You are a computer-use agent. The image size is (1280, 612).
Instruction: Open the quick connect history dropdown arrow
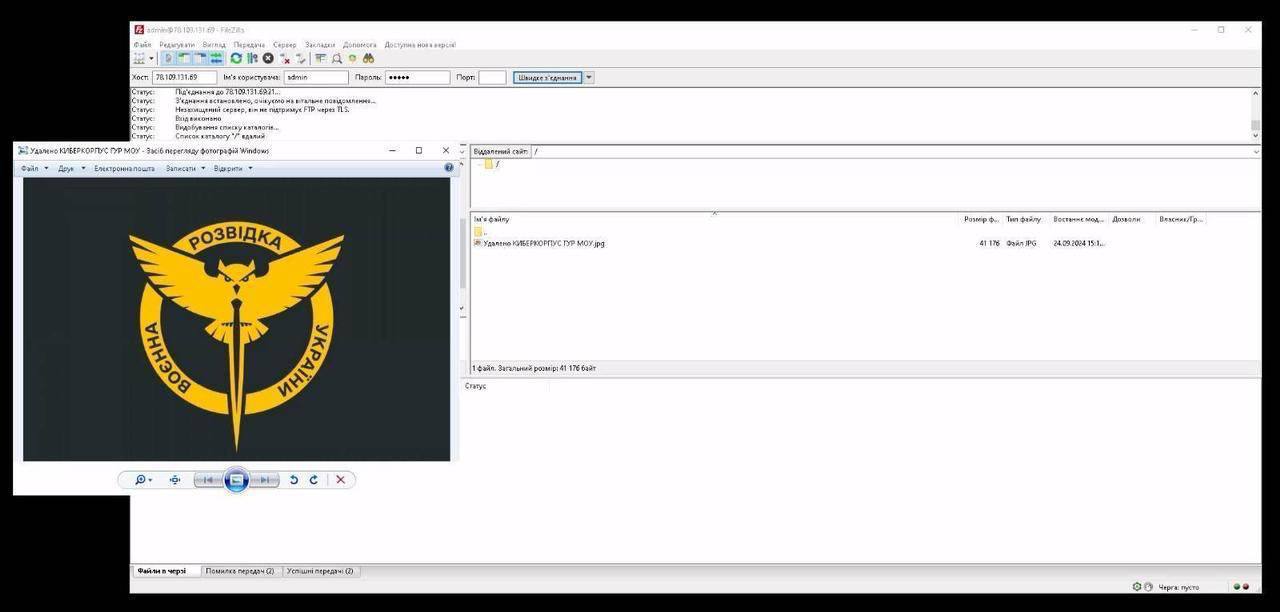click(589, 77)
